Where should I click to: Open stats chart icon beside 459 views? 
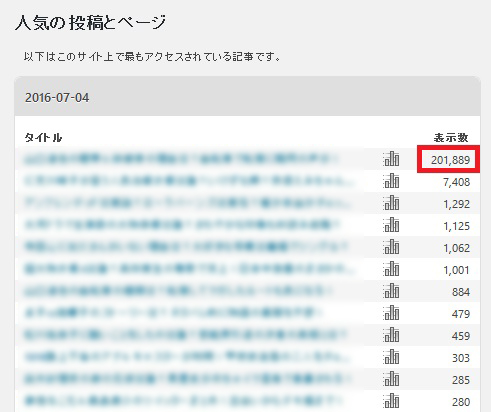391,335
